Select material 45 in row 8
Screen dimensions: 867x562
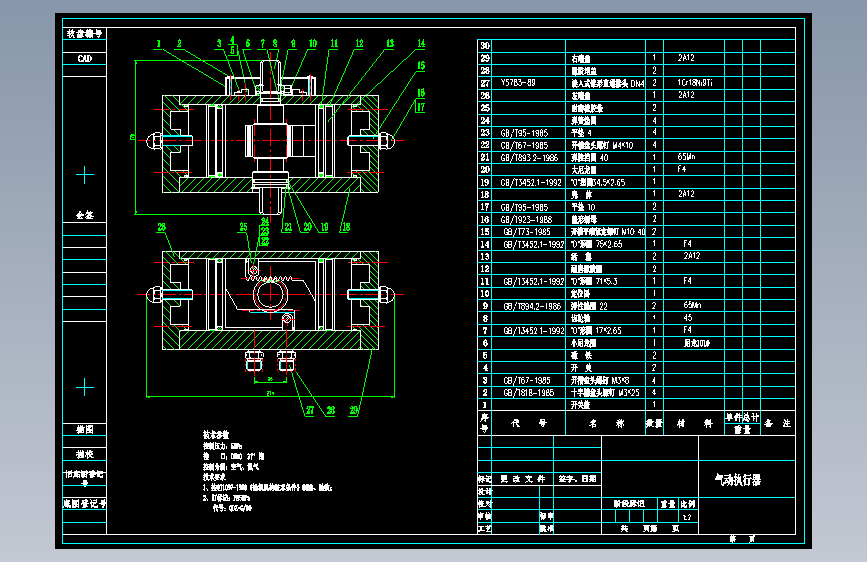coord(688,318)
